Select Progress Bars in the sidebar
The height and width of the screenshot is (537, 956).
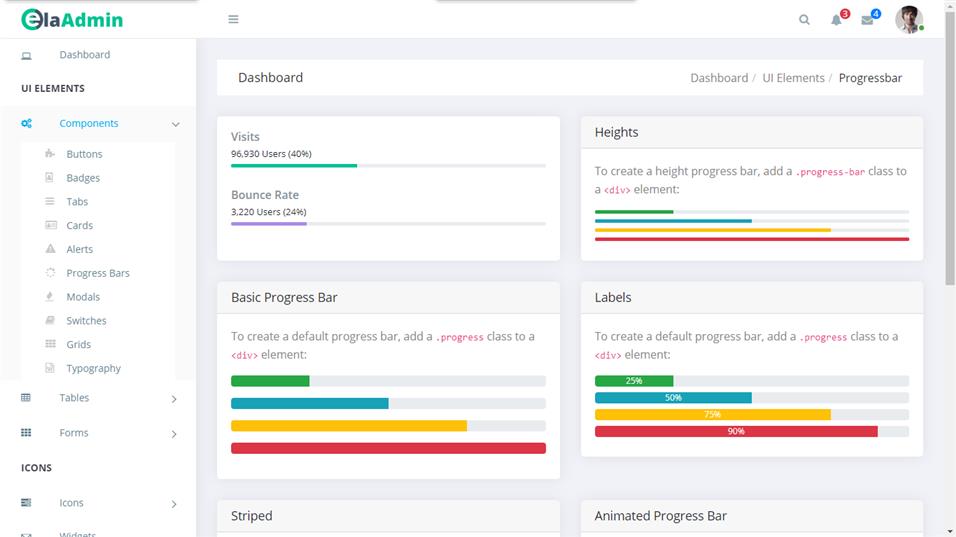click(98, 273)
